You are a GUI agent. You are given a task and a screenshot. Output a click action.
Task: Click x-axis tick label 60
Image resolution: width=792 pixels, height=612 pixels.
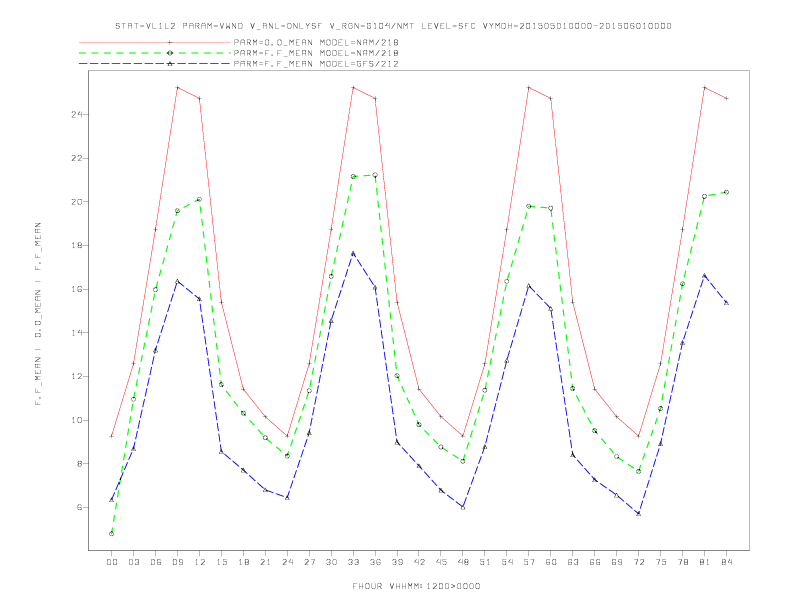551,562
